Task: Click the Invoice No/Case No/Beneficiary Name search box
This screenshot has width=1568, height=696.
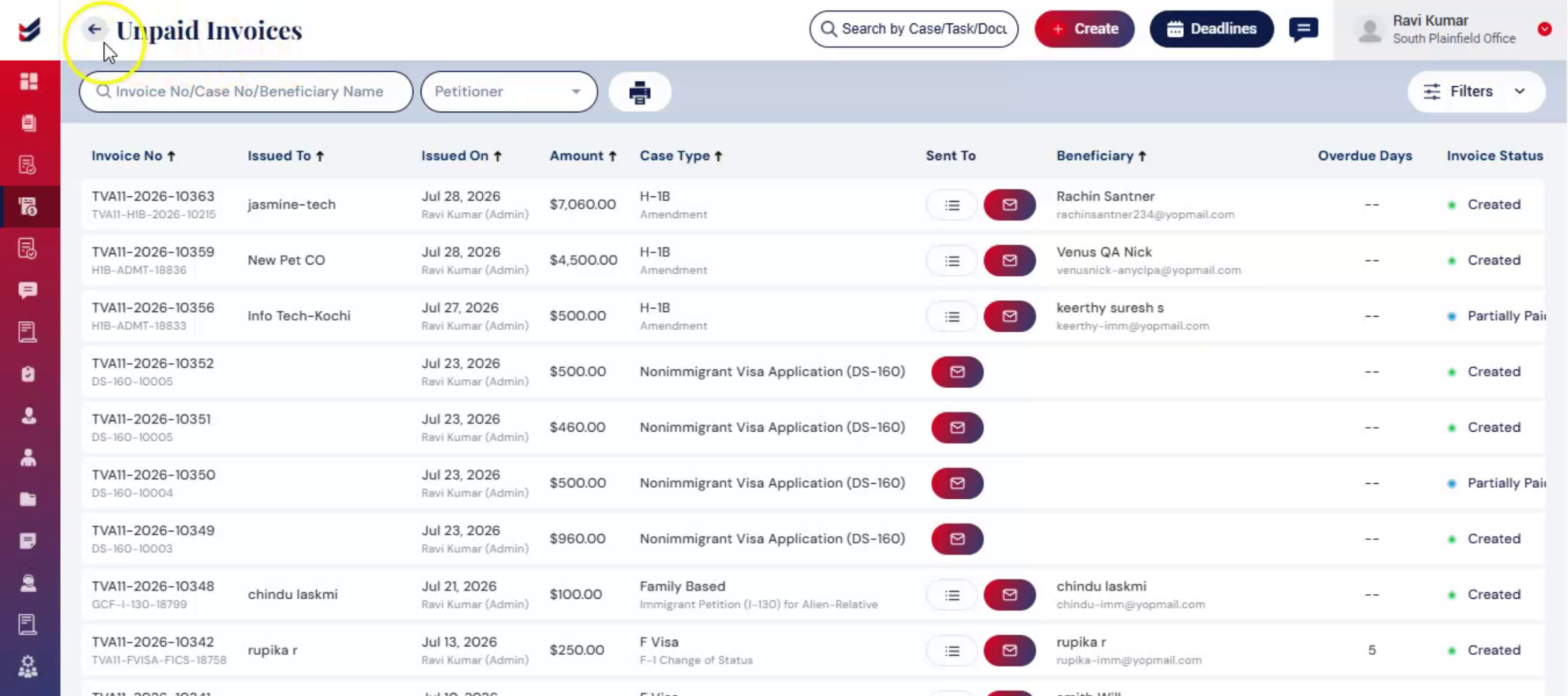Action: [246, 91]
